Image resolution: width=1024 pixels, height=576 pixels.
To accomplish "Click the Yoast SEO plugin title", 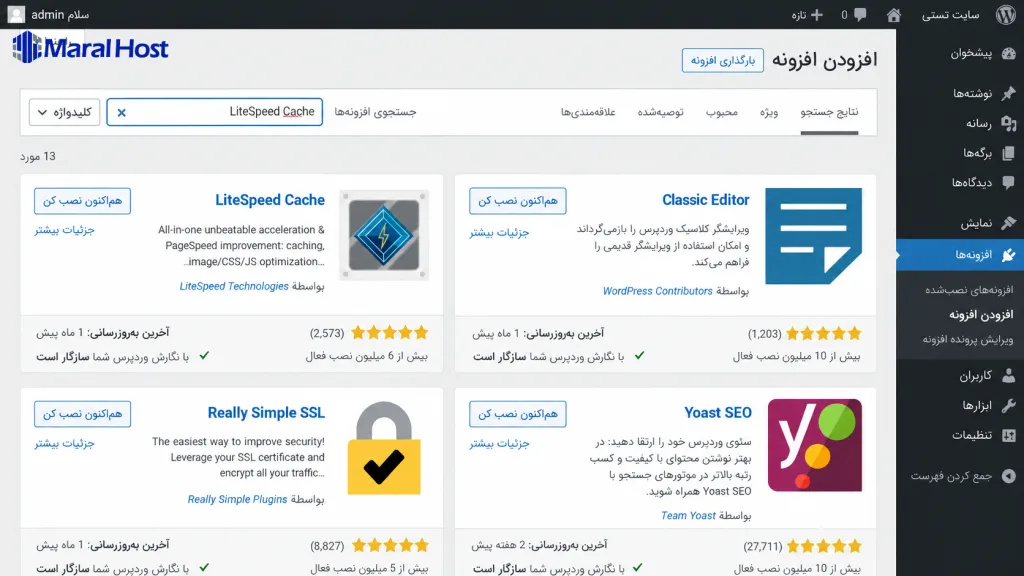I will (x=718, y=413).
